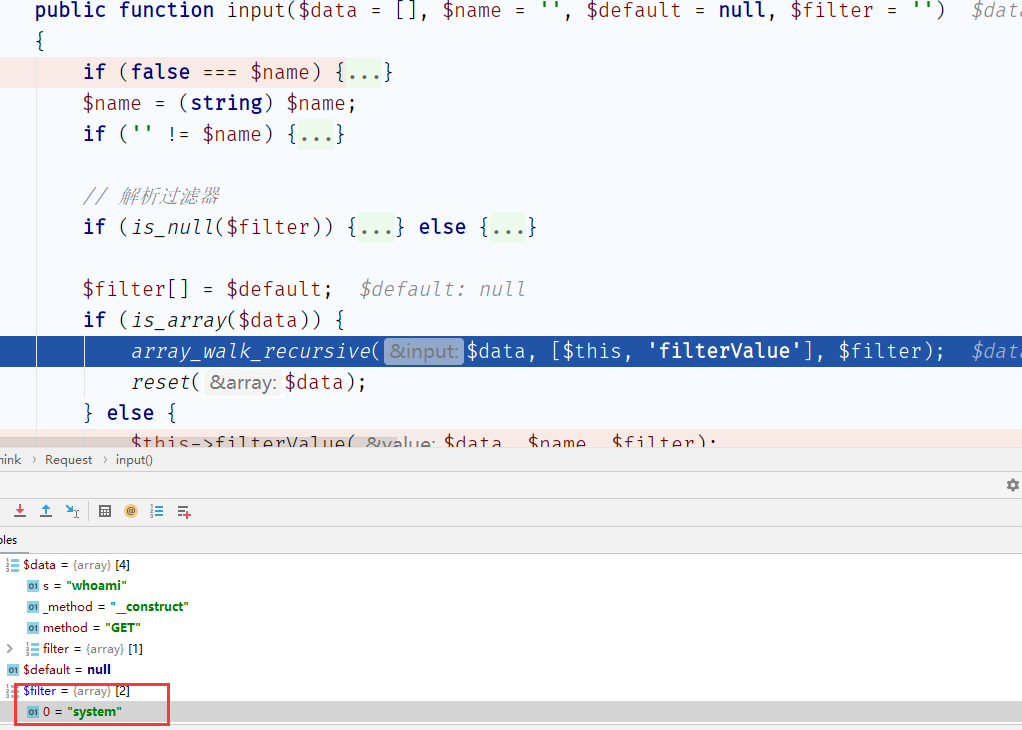Image resolution: width=1022 pixels, height=730 pixels.
Task: Click the add watch list-plus icon
Action: coord(184,512)
